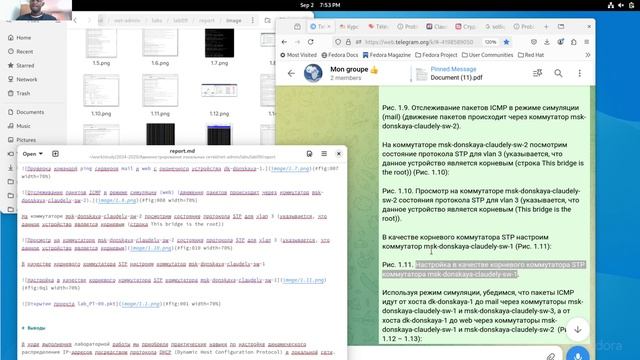Create new document in text editor
This screenshot has width=640, height=360.
click(x=56, y=154)
